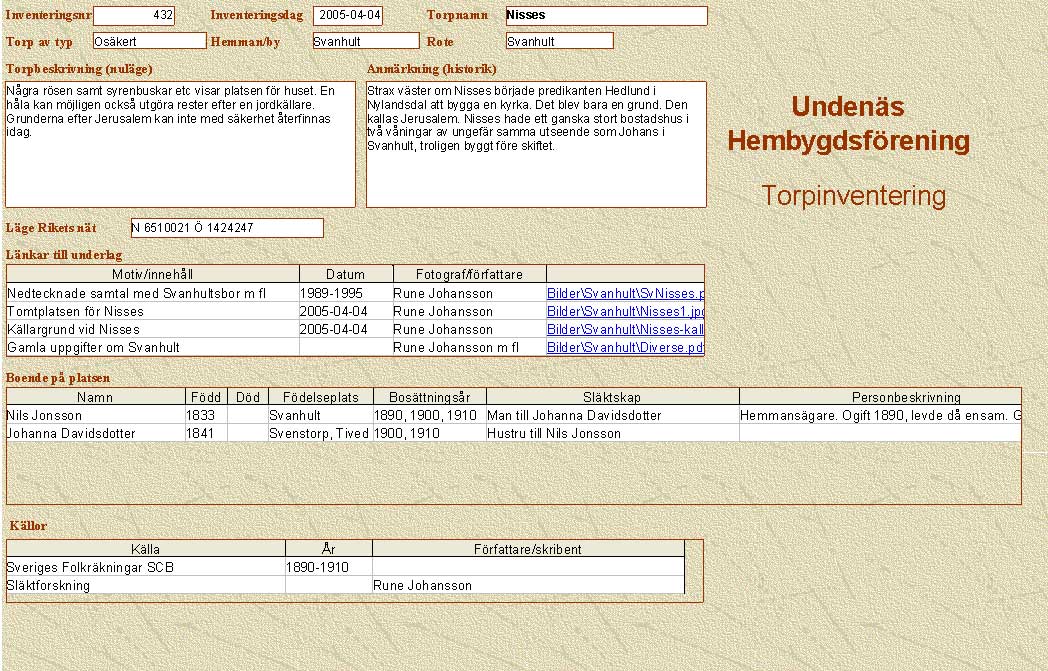Screen dimensions: 1048x671
Task: Click the Torp av typ field
Action: click(x=149, y=41)
